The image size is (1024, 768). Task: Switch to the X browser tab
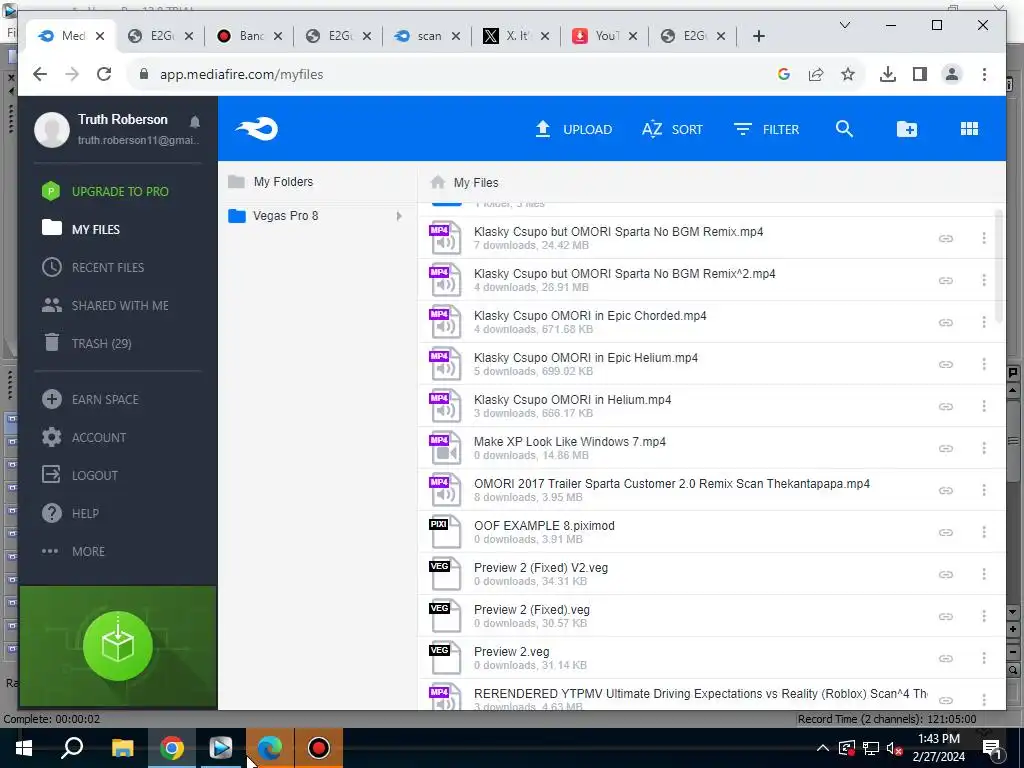click(516, 36)
